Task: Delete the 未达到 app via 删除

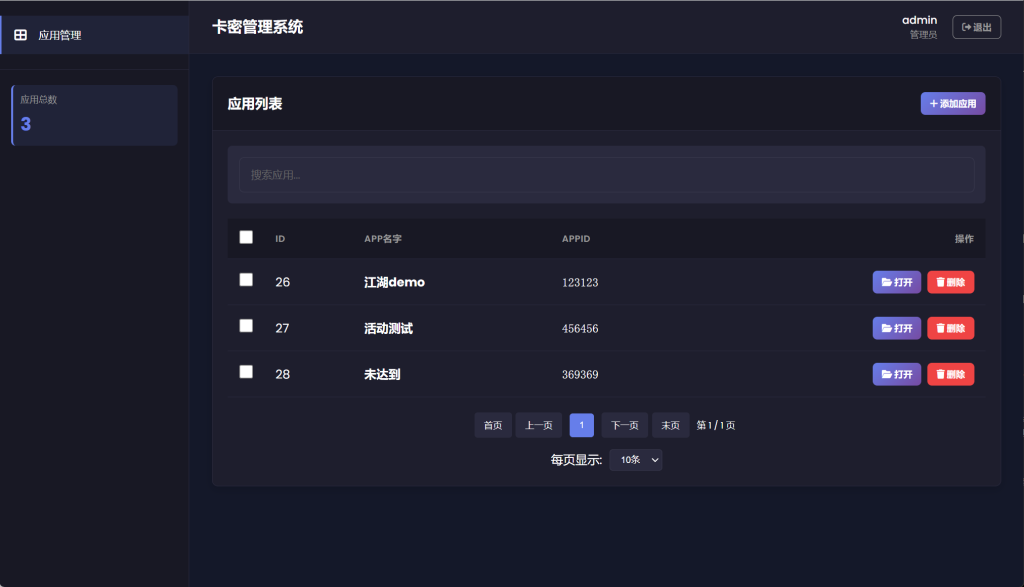Action: coord(950,374)
